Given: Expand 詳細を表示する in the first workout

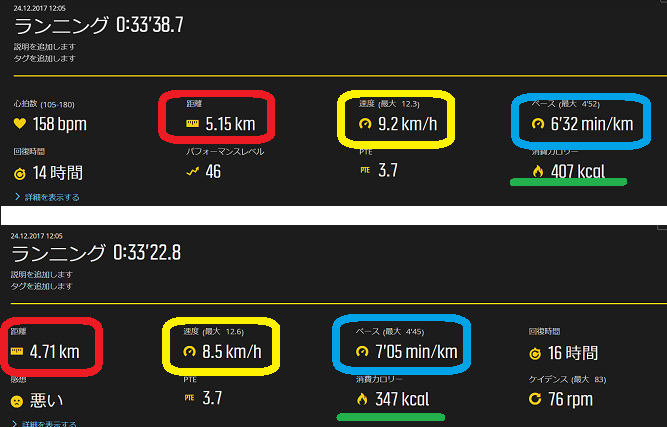Looking at the screenshot, I should point(47,197).
